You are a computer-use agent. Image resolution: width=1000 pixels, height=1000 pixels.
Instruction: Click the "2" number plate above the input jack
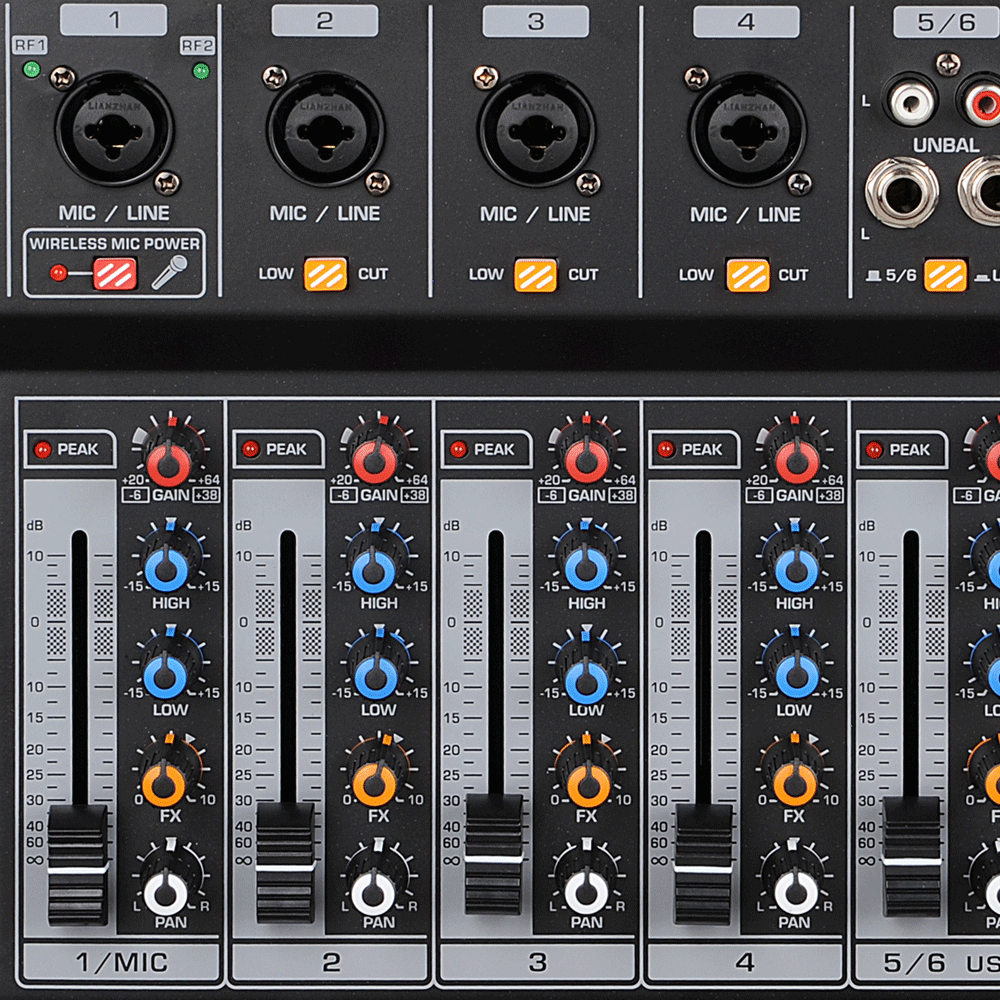[325, 20]
